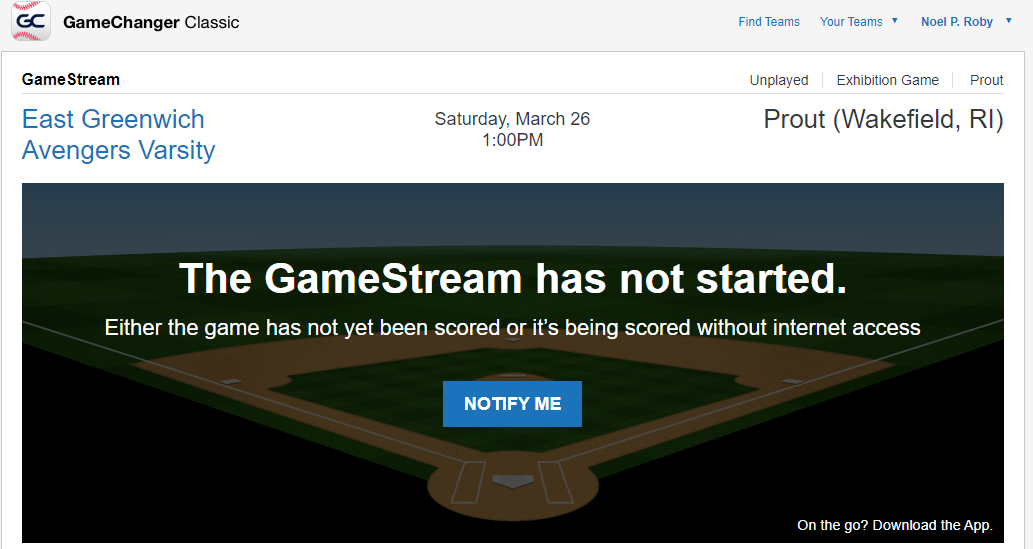The width and height of the screenshot is (1033, 549).
Task: Click the Exhibition Game label
Action: click(x=887, y=80)
